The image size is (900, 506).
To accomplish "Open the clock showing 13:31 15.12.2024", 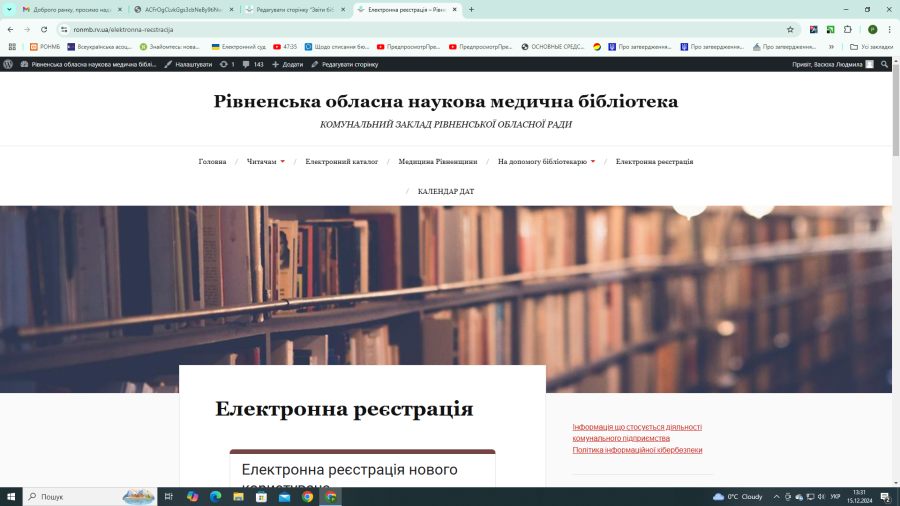I will point(859,497).
